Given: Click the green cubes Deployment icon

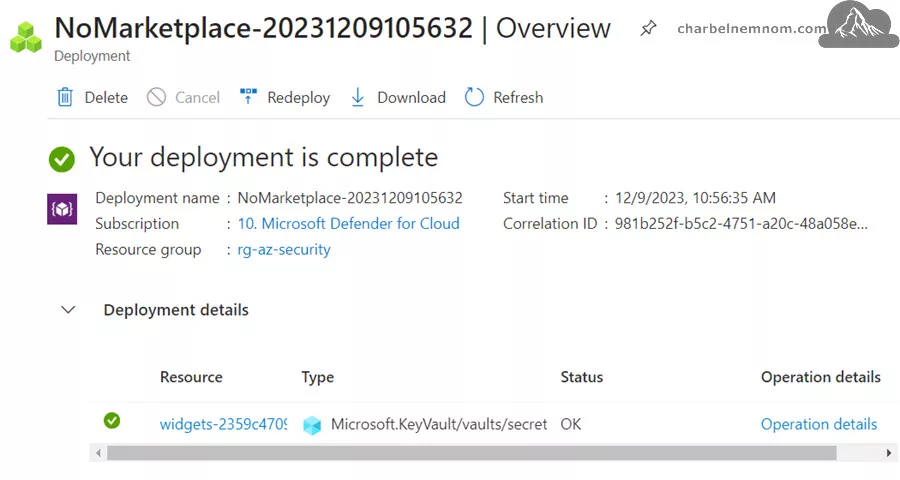Looking at the screenshot, I should [26, 37].
